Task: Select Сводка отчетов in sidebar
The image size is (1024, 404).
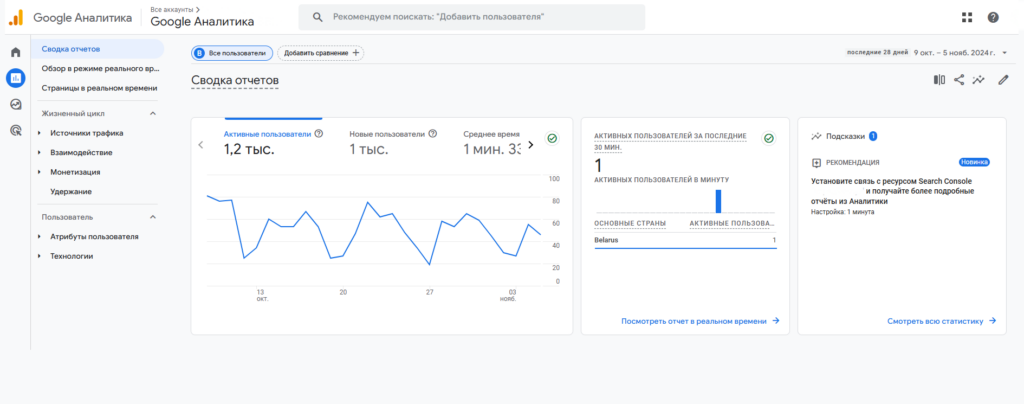Action: 97,49
